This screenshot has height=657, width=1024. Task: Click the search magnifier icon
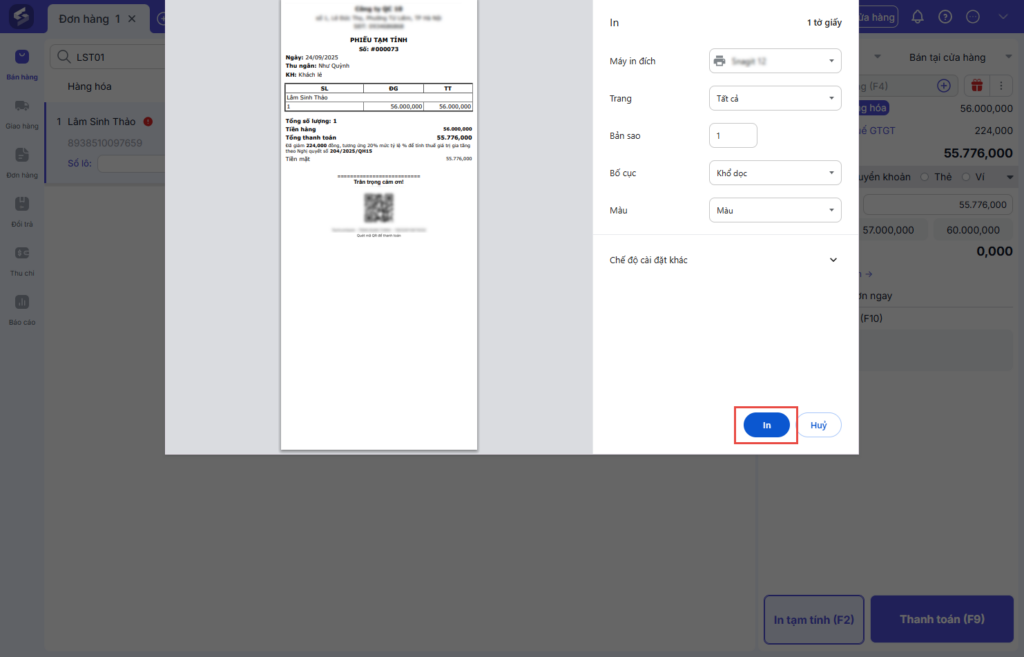coord(63,57)
